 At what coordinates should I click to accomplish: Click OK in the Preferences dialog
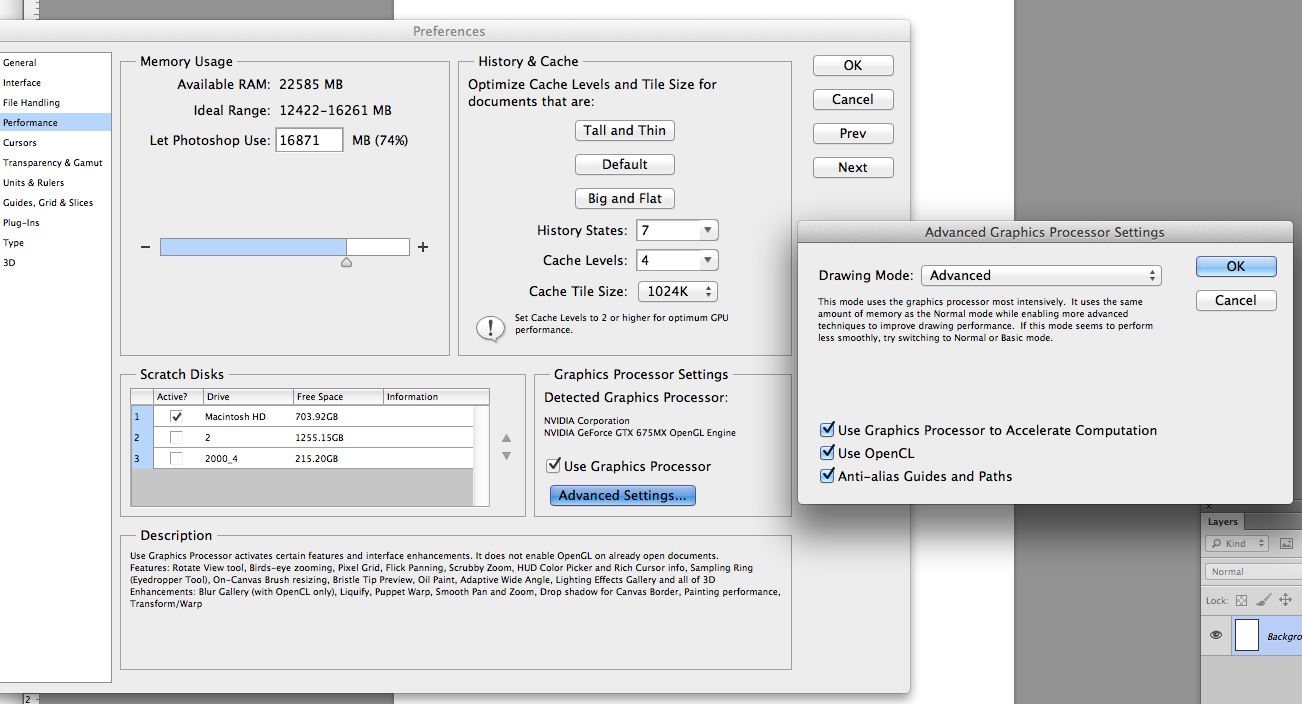(853, 65)
